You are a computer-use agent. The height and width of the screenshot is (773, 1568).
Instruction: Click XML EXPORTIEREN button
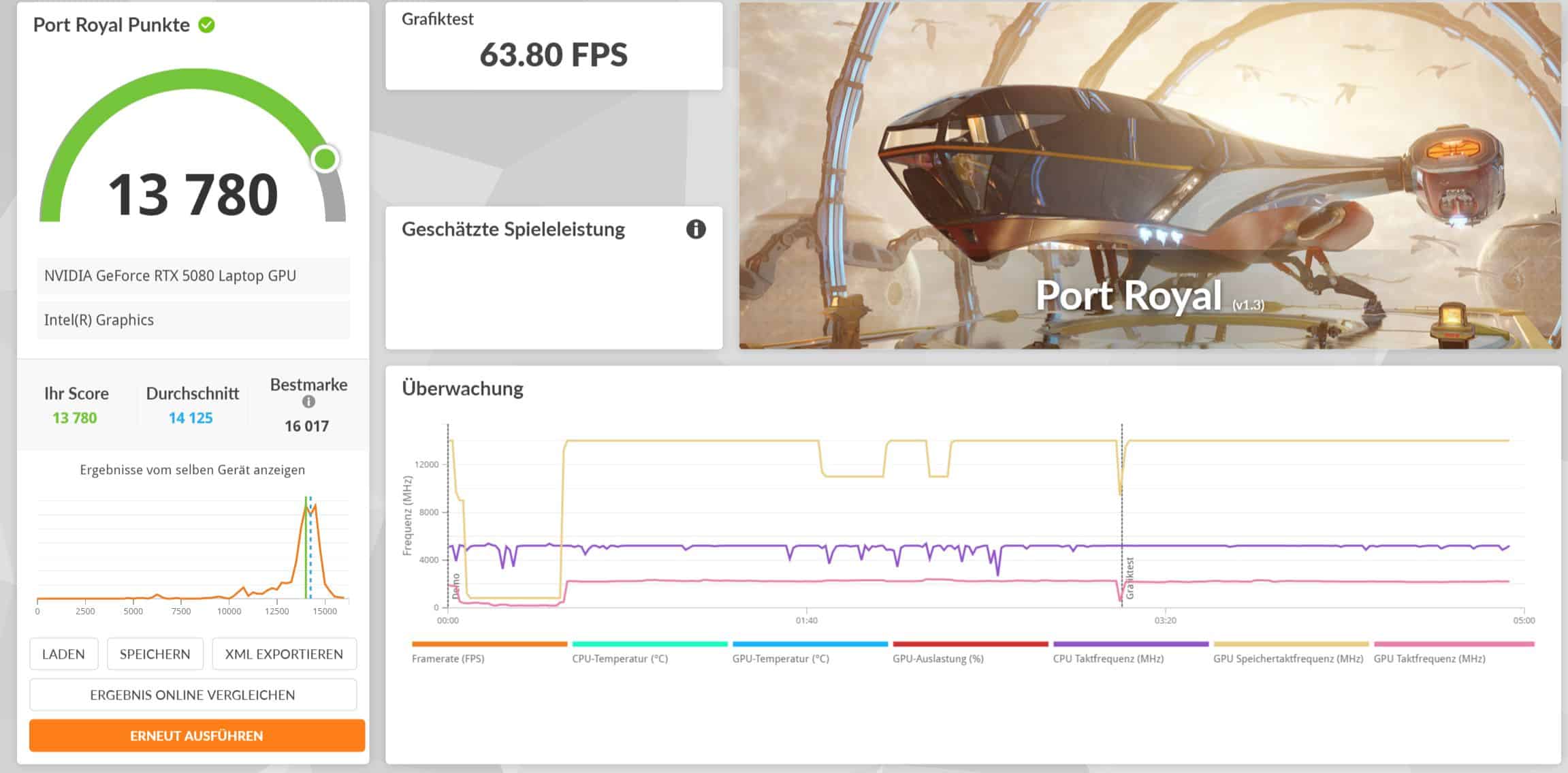(x=284, y=654)
